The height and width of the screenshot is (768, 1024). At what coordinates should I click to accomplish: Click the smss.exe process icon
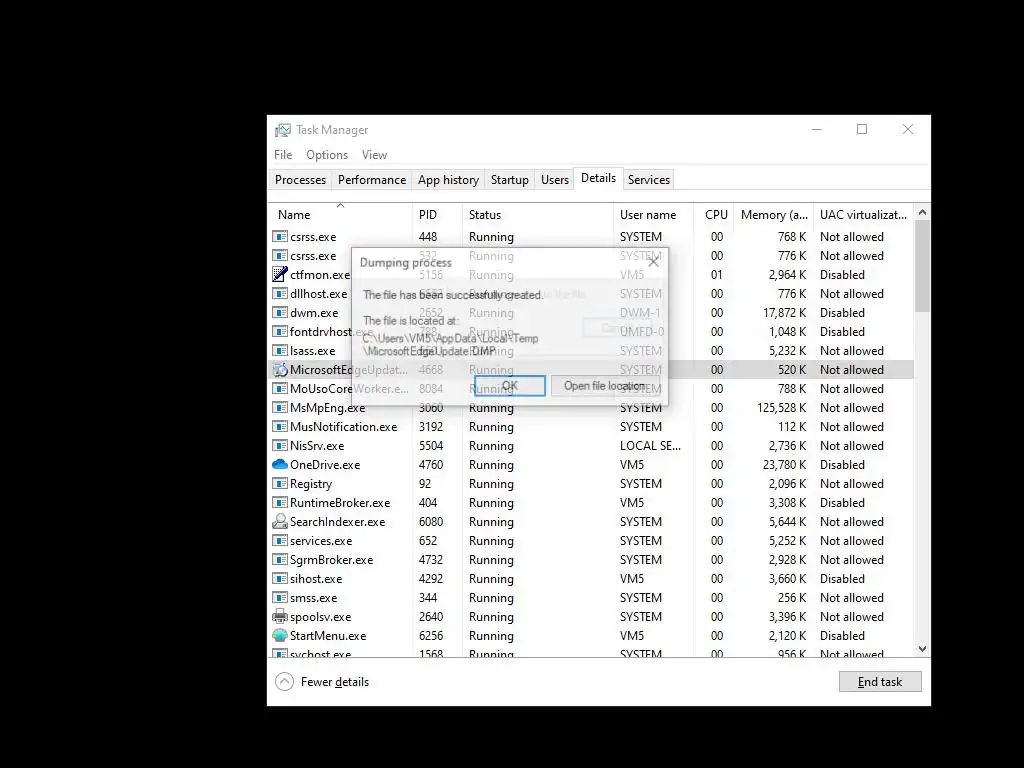[x=280, y=597]
